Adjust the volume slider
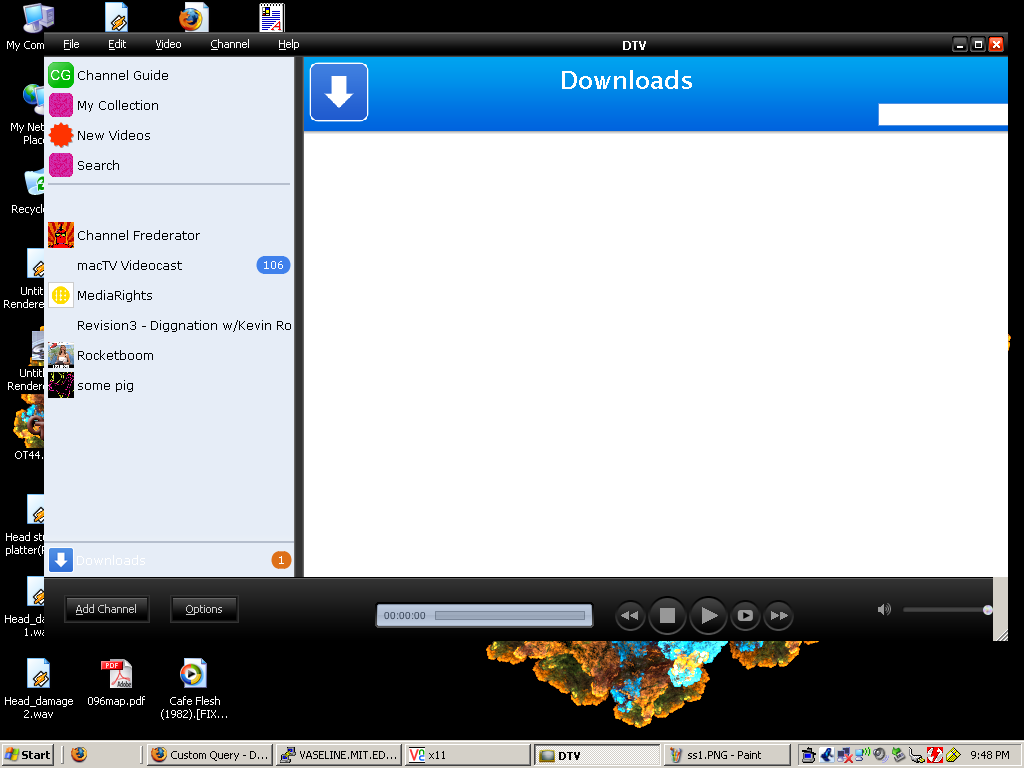The width and height of the screenshot is (1024, 768). [945, 610]
